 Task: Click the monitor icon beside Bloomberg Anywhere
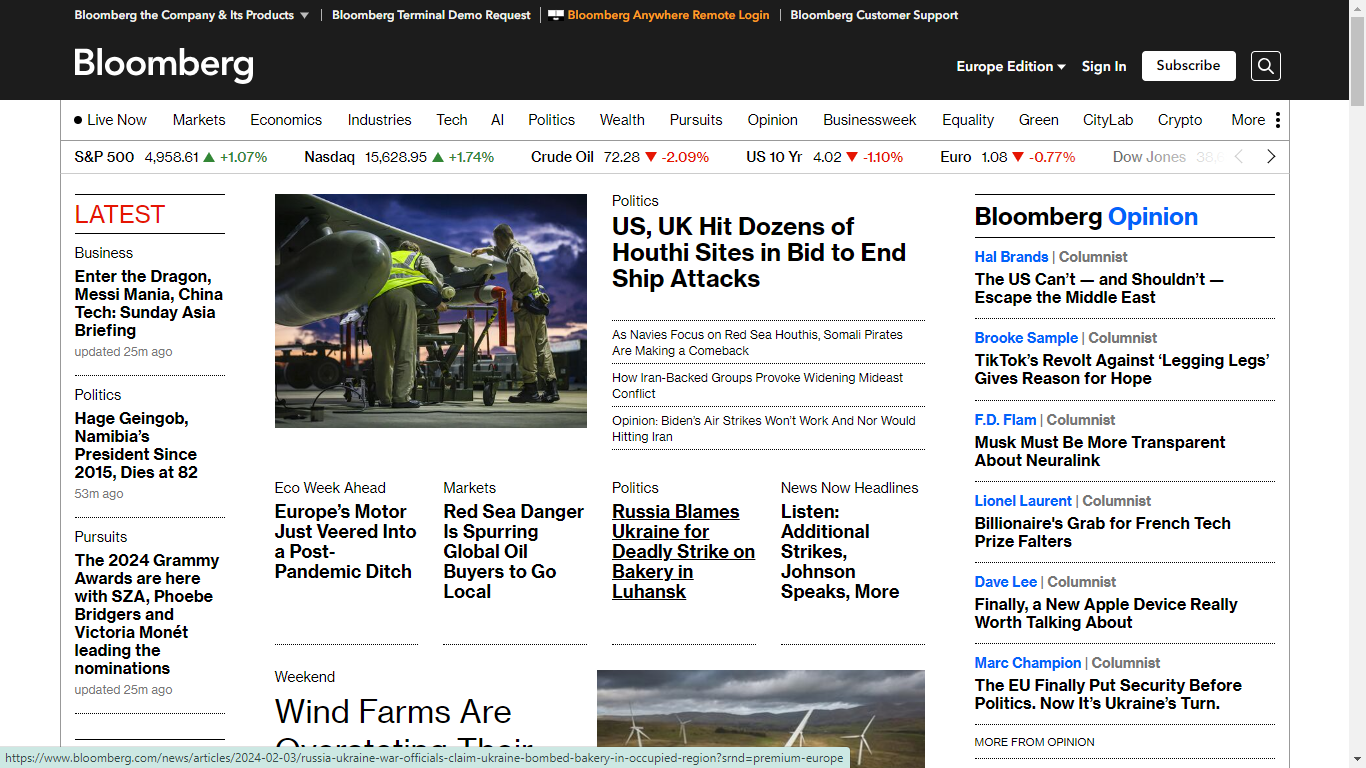pyautogui.click(x=556, y=15)
